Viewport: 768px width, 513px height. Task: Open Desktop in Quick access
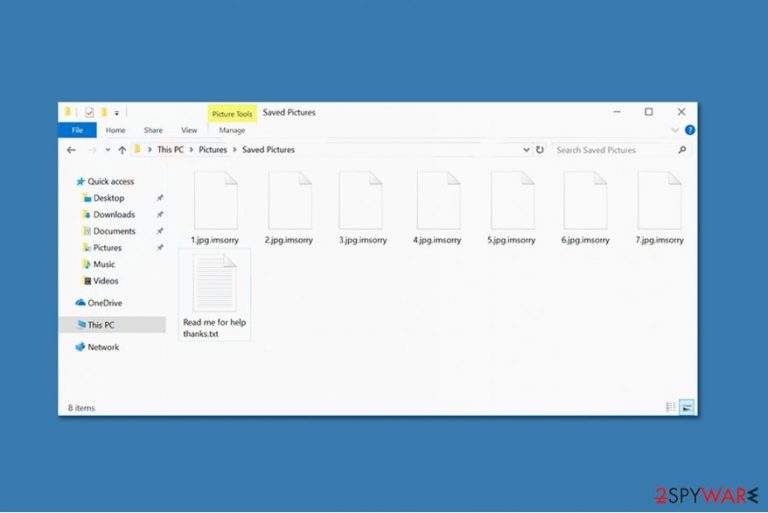pyautogui.click(x=108, y=198)
